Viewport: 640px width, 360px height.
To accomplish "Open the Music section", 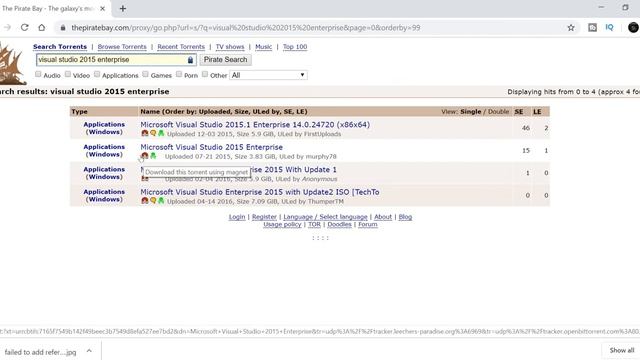I will tap(263, 47).
